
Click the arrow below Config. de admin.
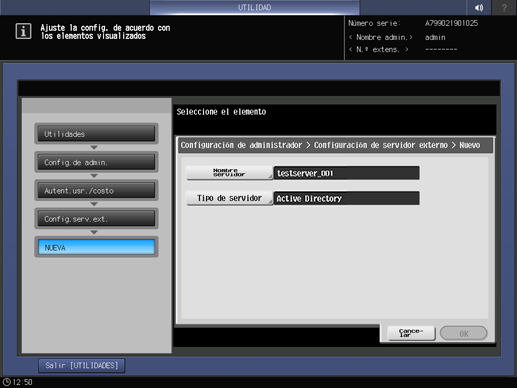94,176
